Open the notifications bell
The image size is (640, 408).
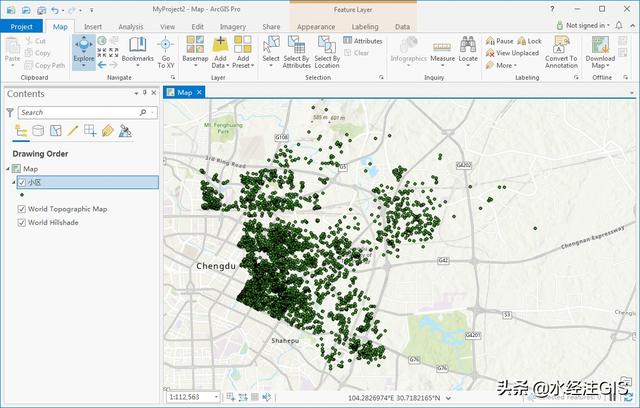coord(619,25)
